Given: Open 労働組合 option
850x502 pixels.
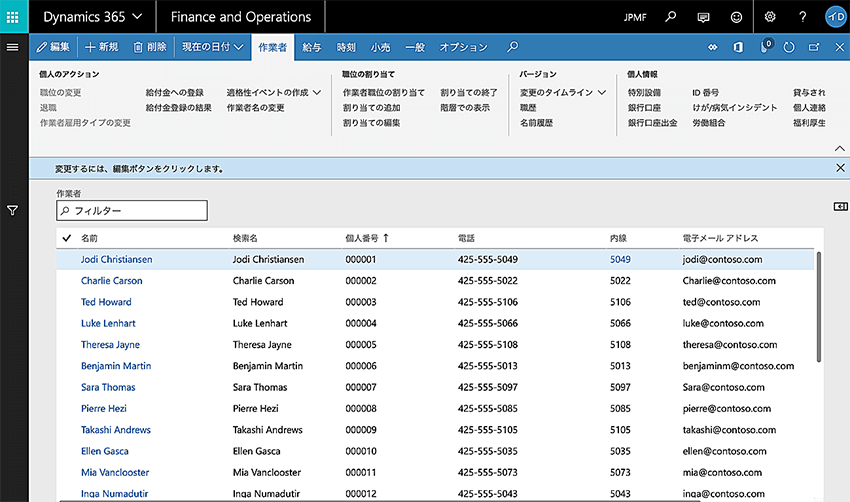Looking at the screenshot, I should click(709, 123).
